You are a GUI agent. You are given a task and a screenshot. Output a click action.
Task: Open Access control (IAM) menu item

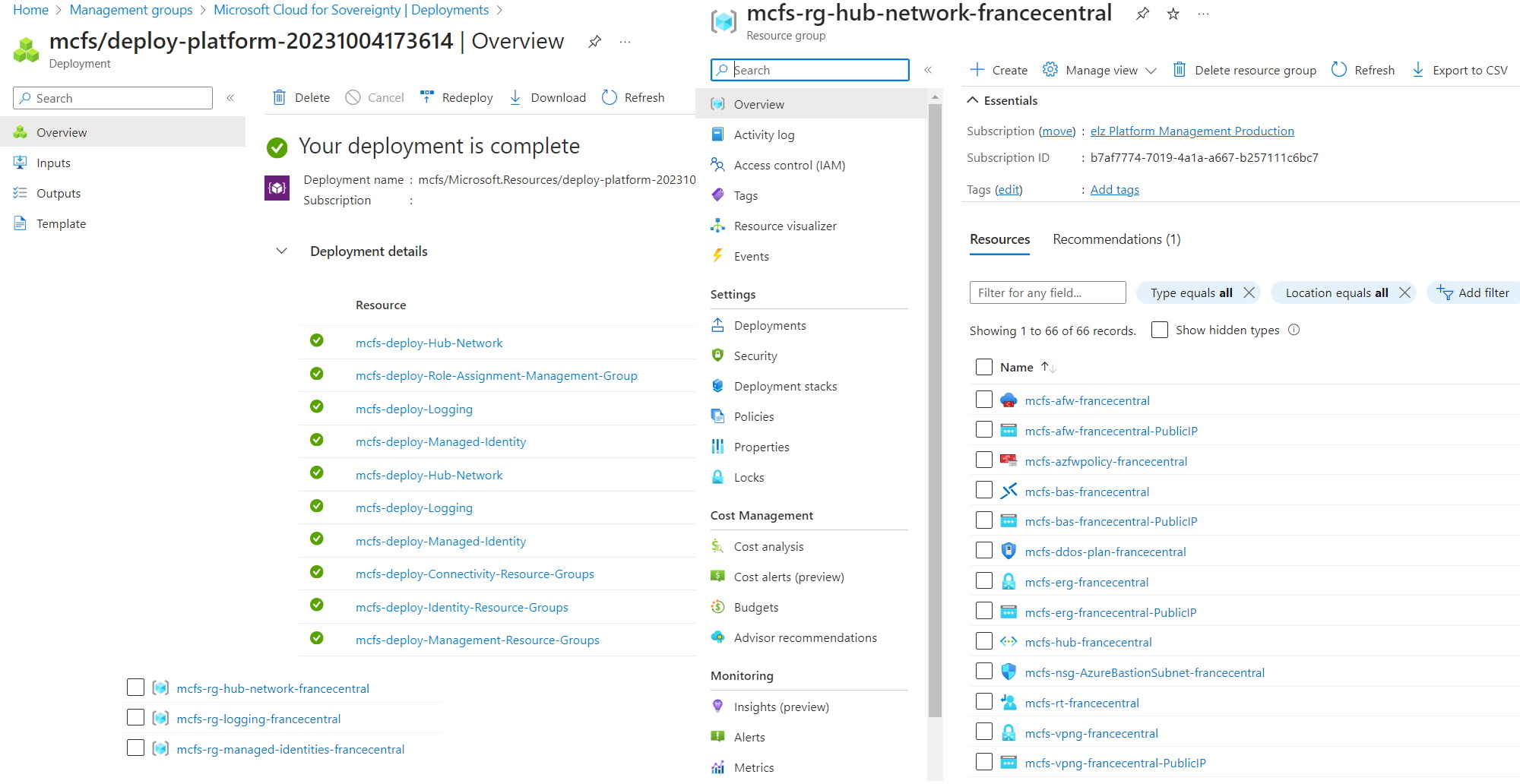pyautogui.click(x=789, y=165)
